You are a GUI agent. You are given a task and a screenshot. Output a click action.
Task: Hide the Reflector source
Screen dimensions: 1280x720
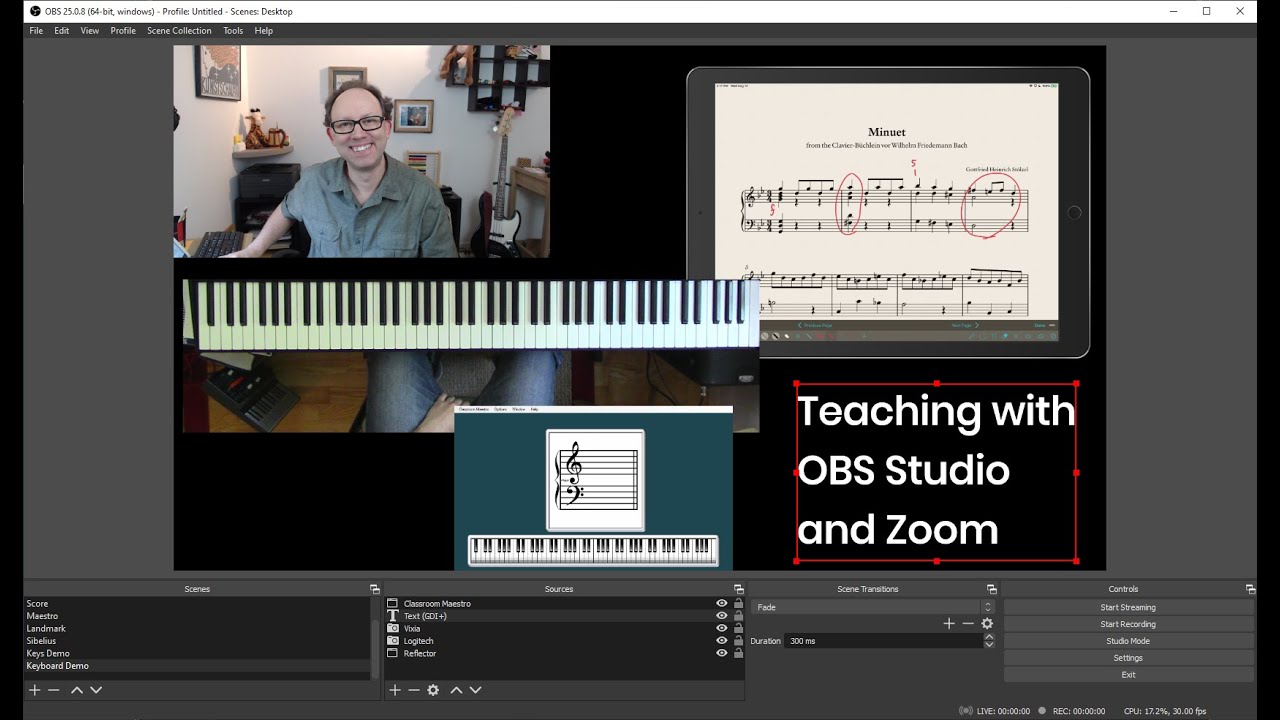pyautogui.click(x=722, y=653)
